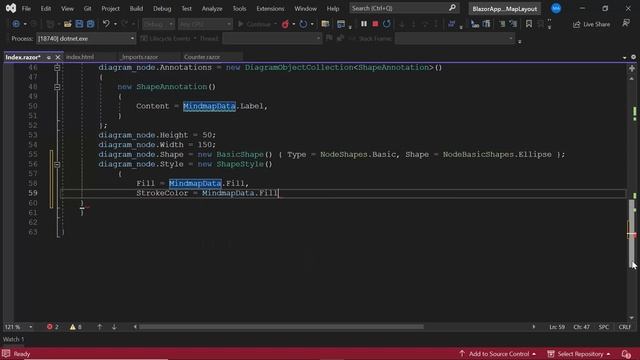Screen dimensions: 640x360
Task: Click the Continue debugging button
Action: tap(255, 24)
